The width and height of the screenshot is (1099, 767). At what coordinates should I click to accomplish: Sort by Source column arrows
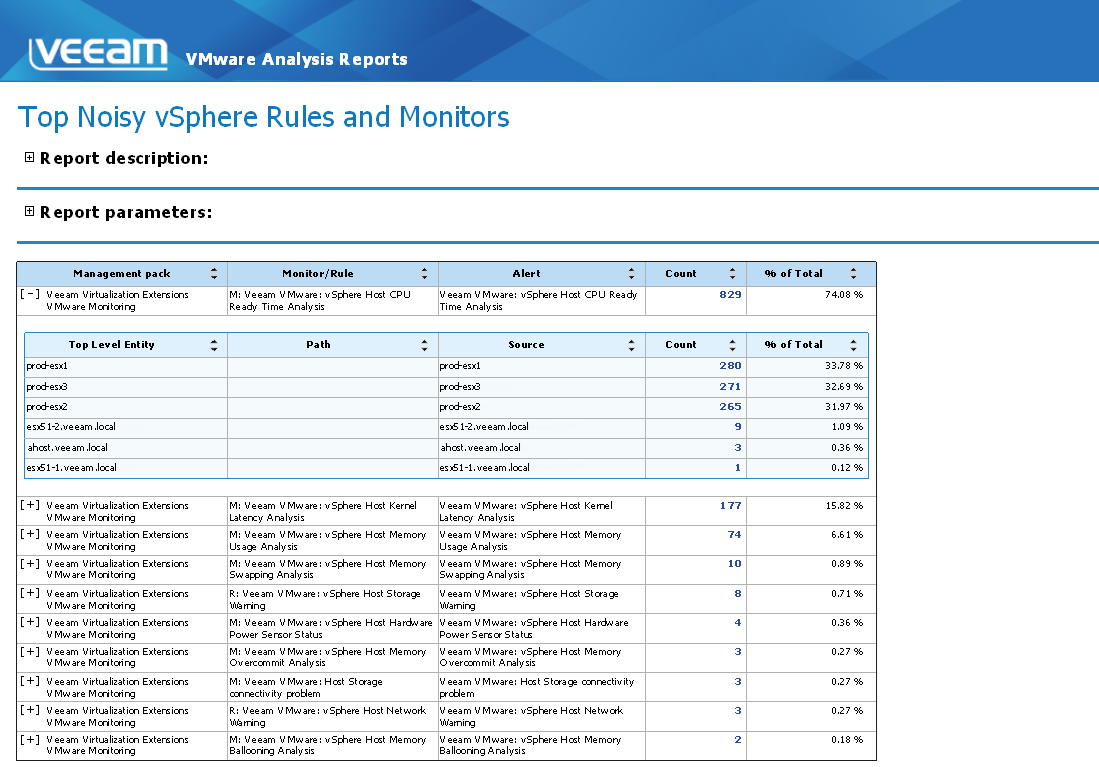click(x=632, y=345)
